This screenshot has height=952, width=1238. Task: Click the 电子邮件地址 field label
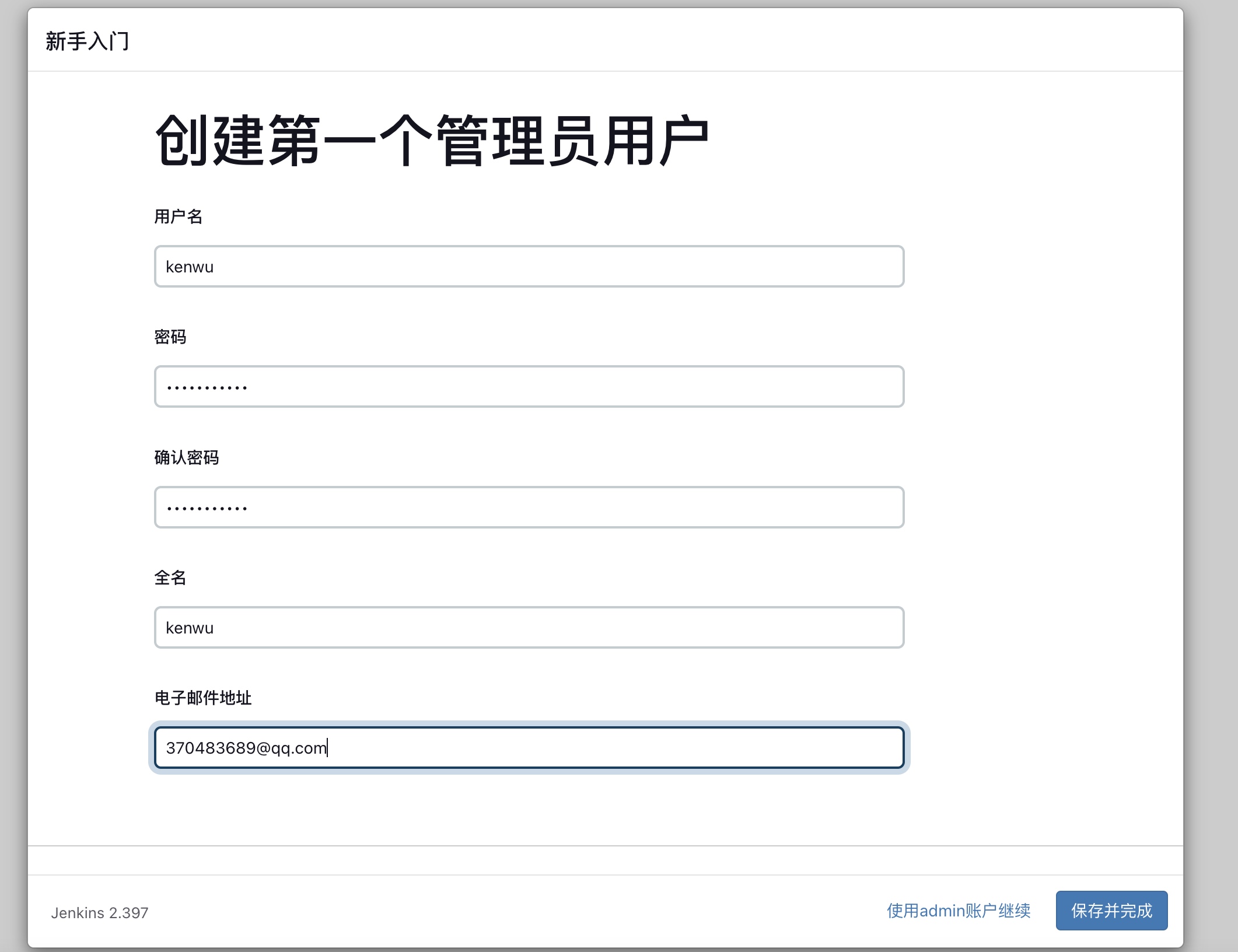pyautogui.click(x=202, y=698)
